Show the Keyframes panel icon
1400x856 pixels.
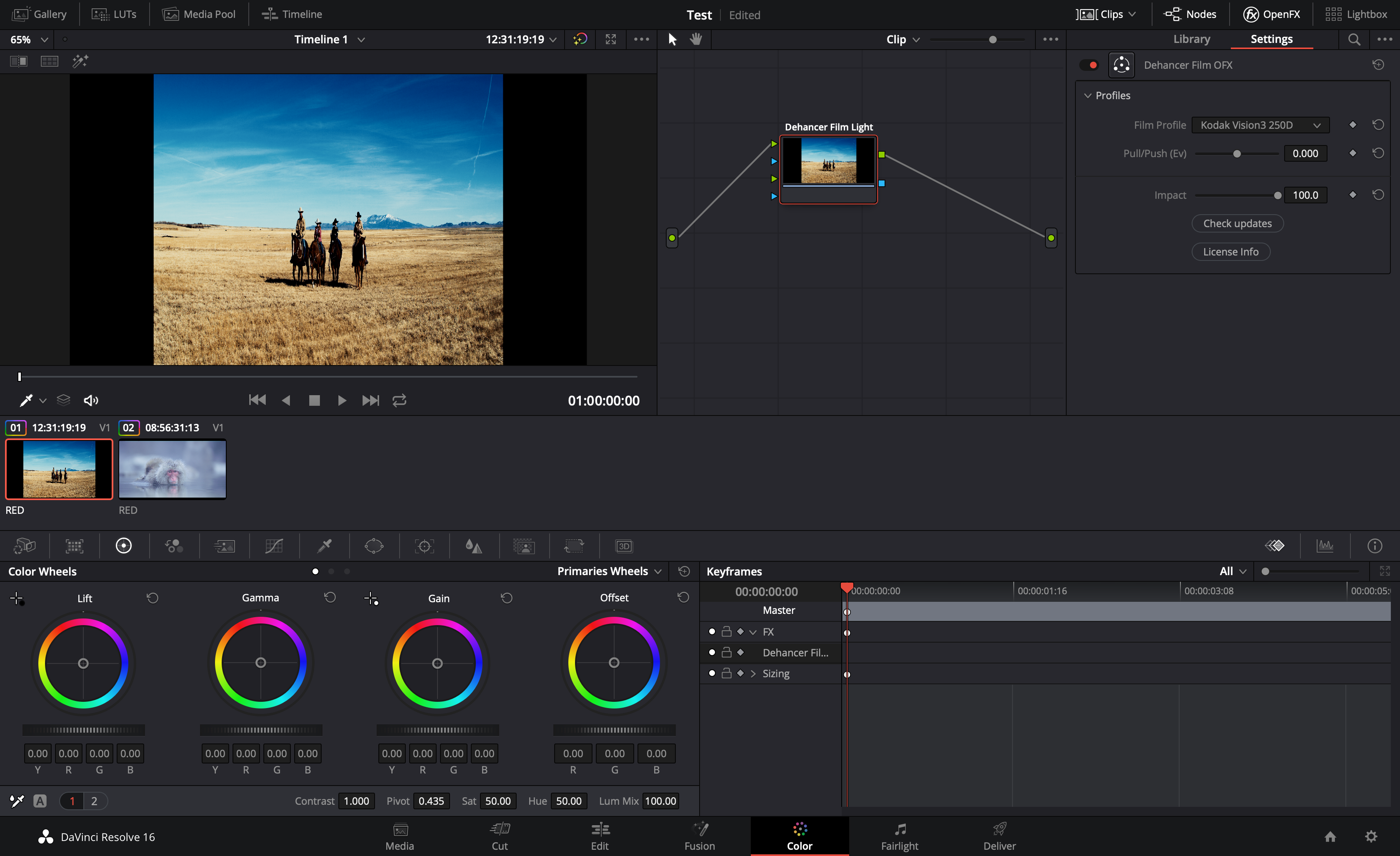coord(1275,546)
